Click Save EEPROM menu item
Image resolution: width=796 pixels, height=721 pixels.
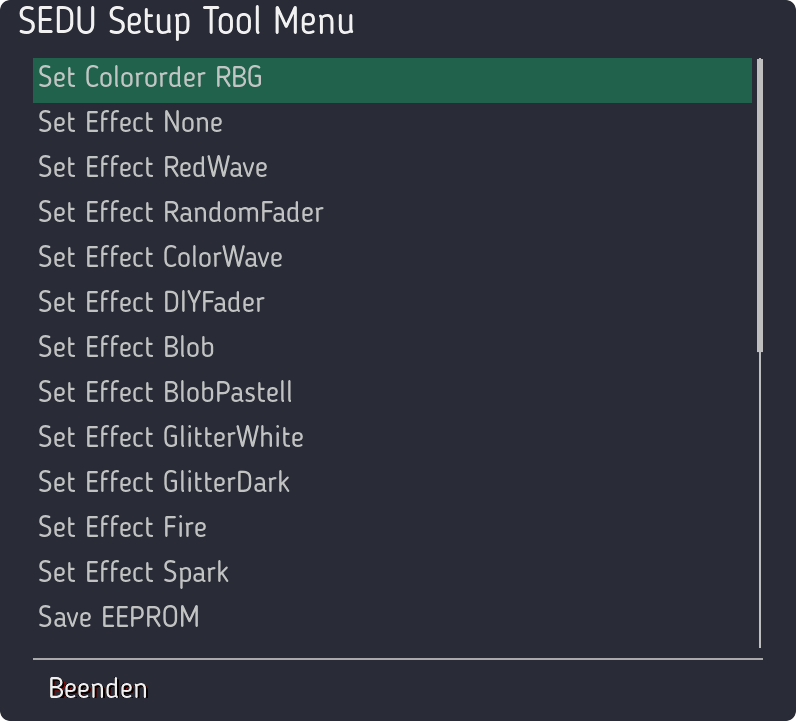click(118, 618)
